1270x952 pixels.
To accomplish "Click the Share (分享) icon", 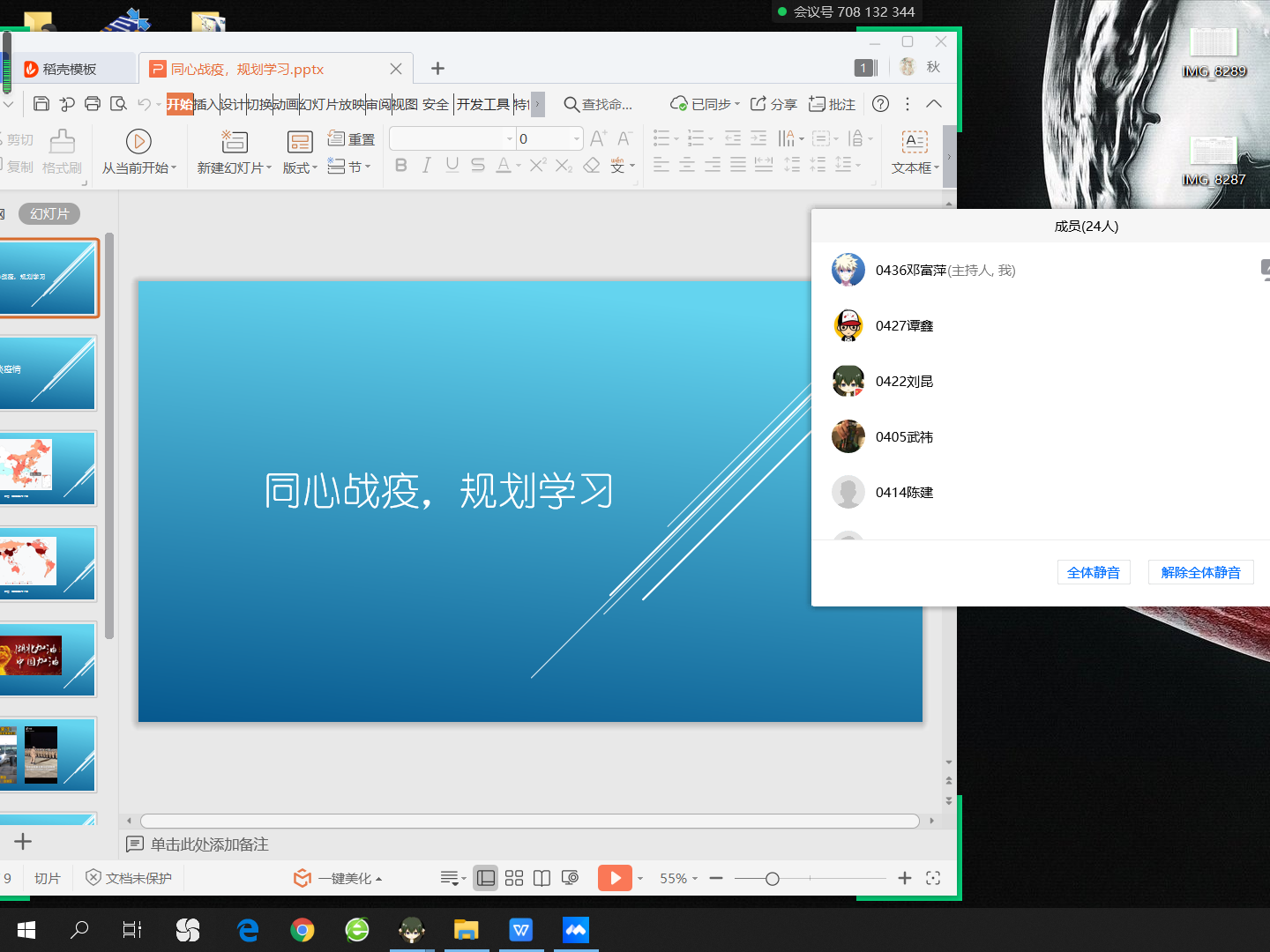I will point(773,104).
